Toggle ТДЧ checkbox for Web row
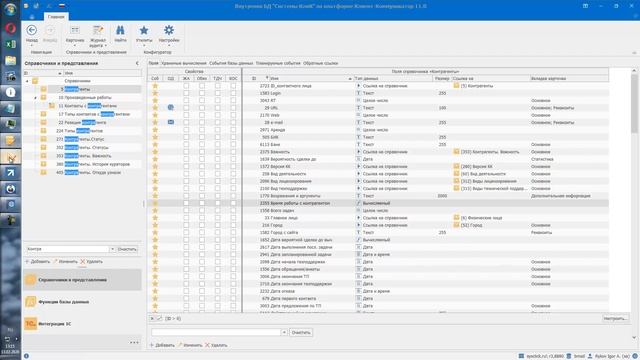The image size is (640, 360). 218,115
